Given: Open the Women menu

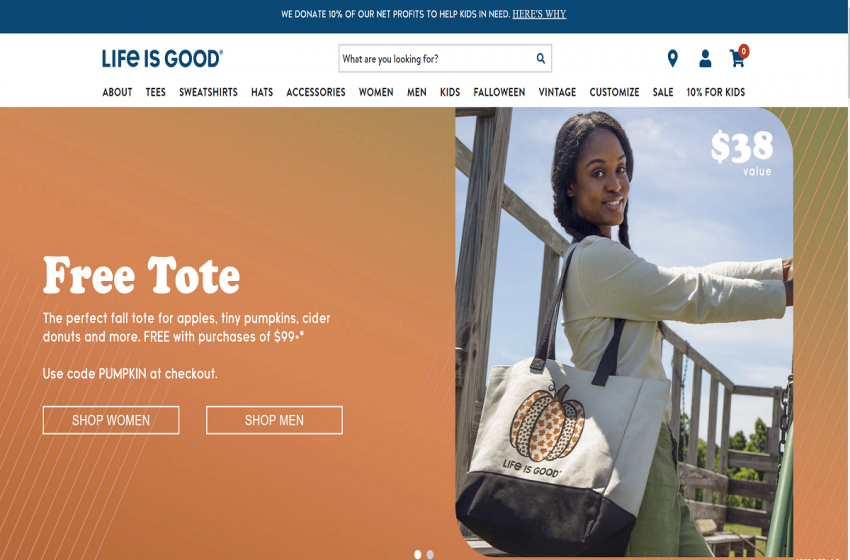Looking at the screenshot, I should pos(376,92).
